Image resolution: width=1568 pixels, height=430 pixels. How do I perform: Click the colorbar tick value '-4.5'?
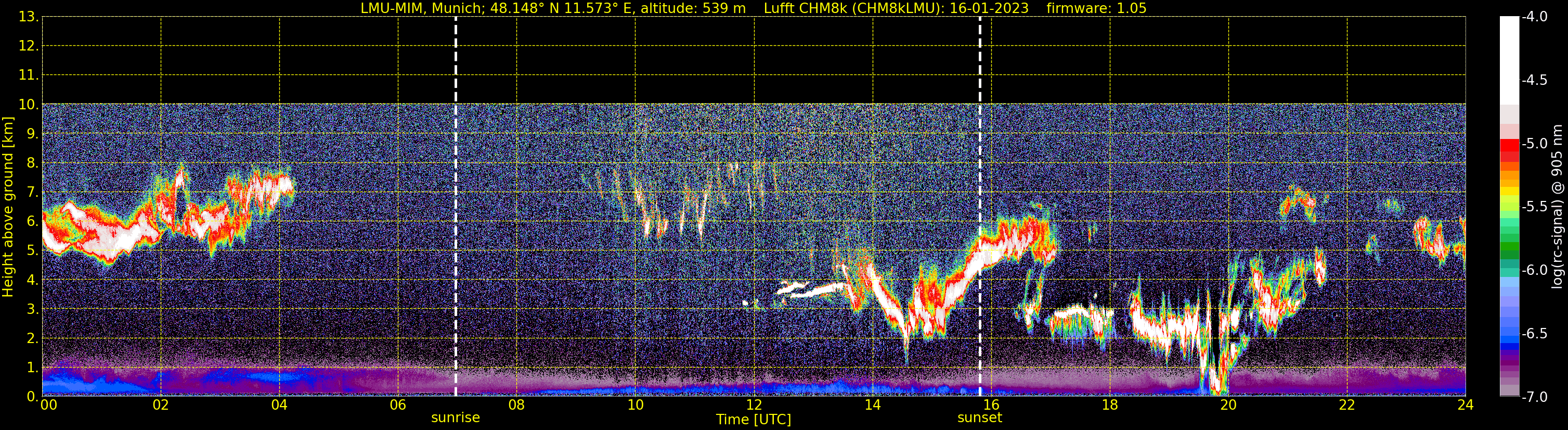[x=1534, y=80]
